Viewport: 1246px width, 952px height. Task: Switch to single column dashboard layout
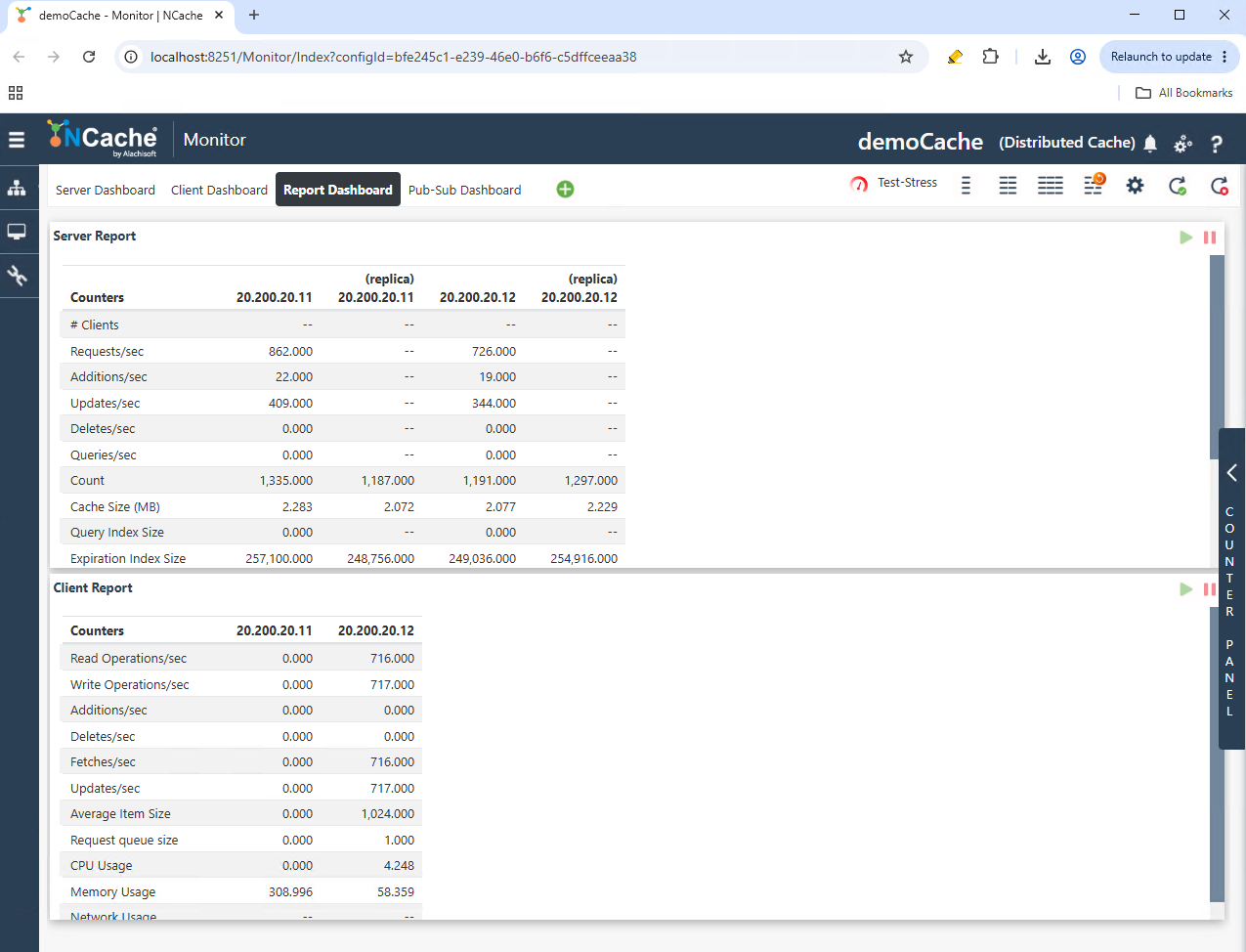pyautogui.click(x=966, y=186)
